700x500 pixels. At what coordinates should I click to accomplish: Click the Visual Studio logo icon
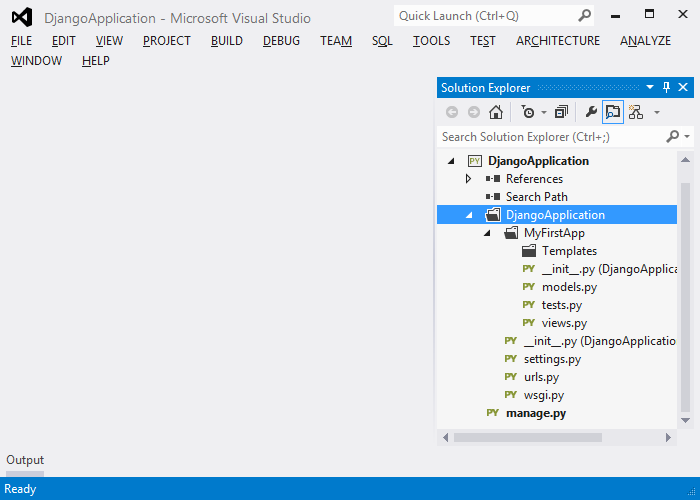point(22,17)
